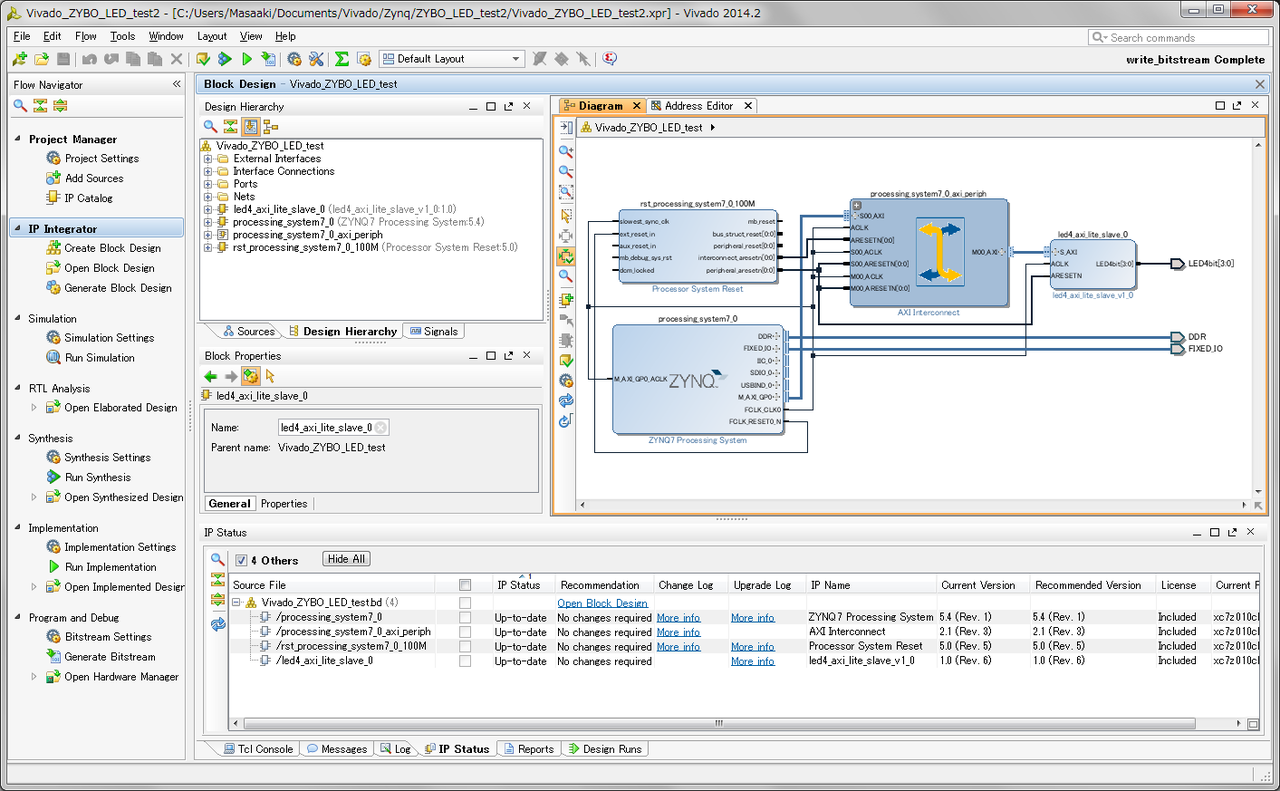This screenshot has width=1280, height=791.
Task: Click the Sigma report icon in main toolbar
Action: [342, 60]
